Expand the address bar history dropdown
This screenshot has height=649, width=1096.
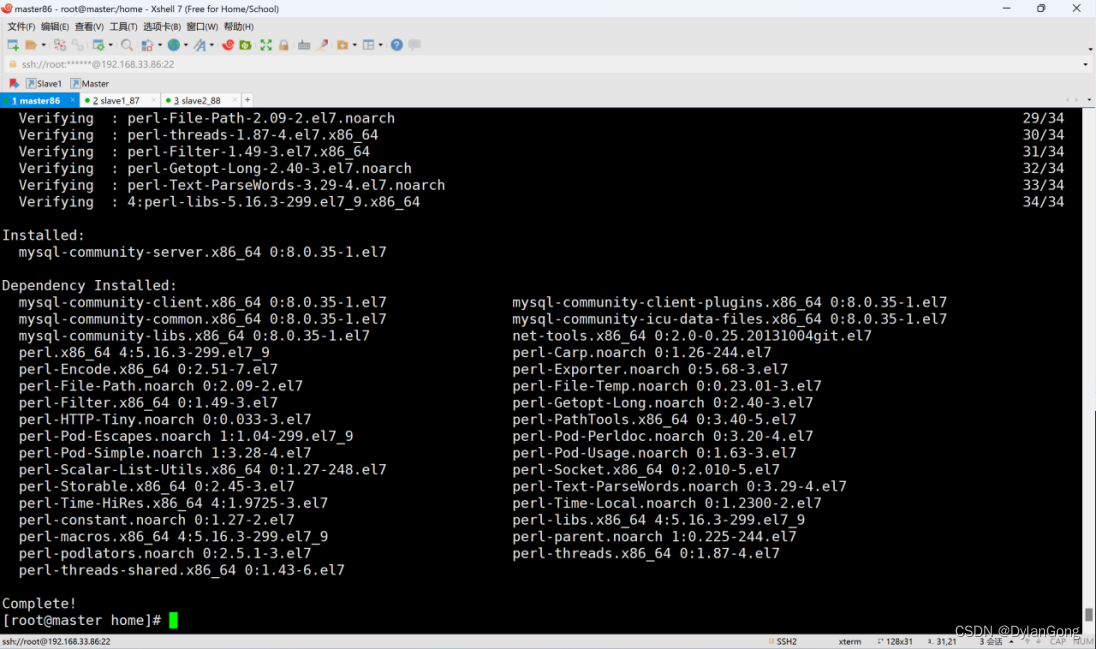pos(1086,64)
